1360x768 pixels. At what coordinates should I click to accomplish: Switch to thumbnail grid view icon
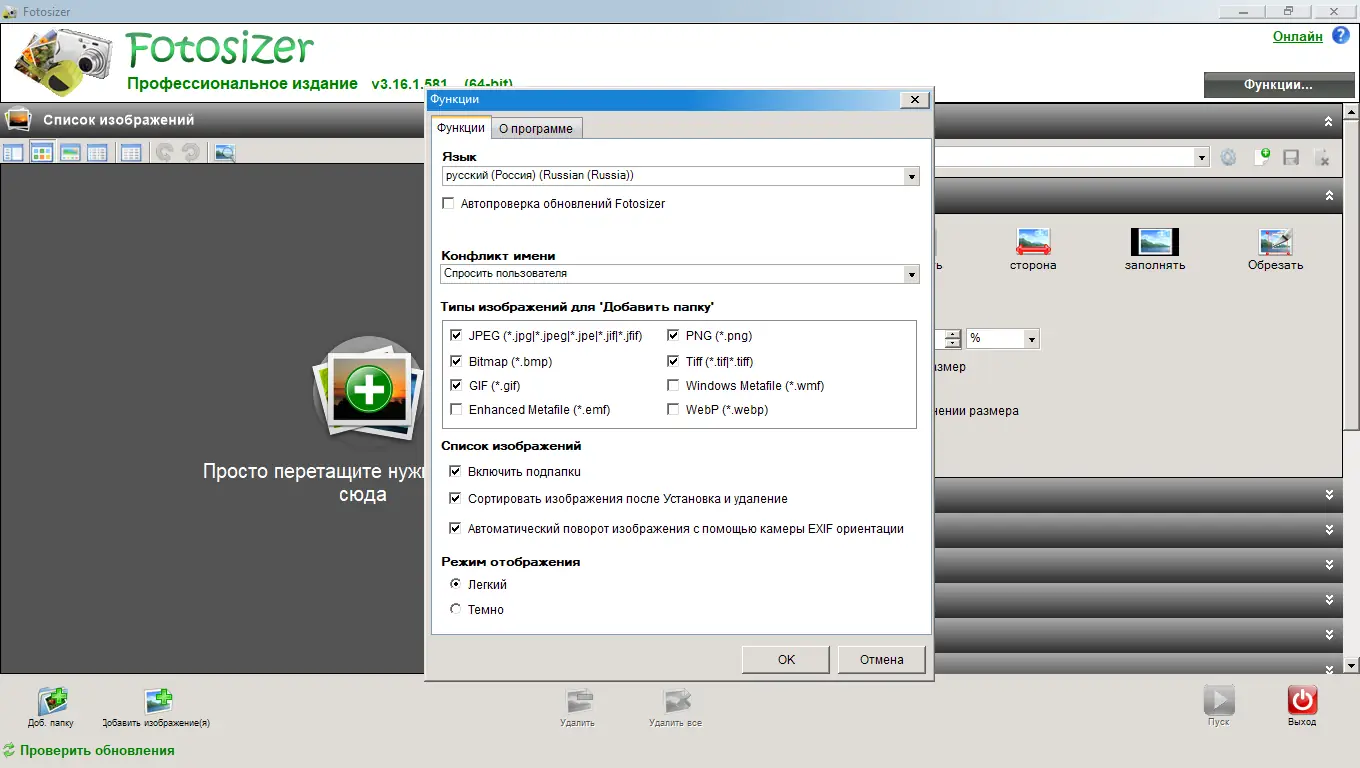pos(42,153)
